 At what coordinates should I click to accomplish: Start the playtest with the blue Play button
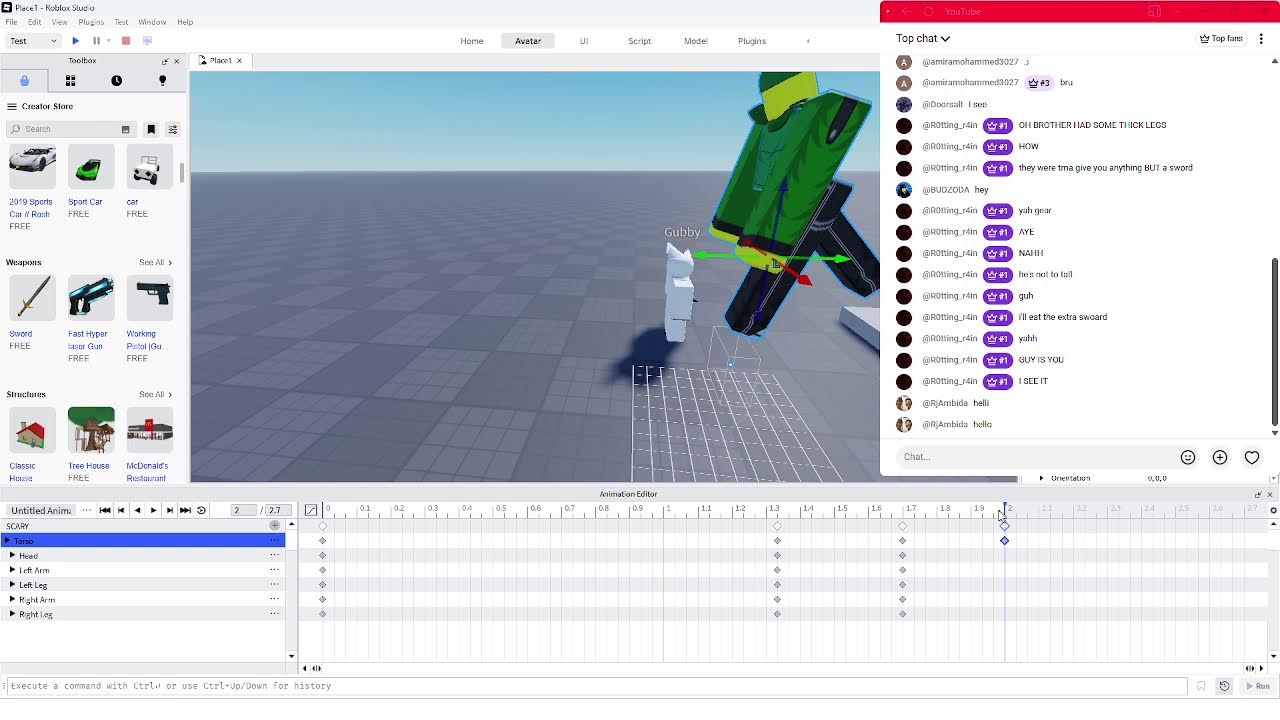[75, 41]
